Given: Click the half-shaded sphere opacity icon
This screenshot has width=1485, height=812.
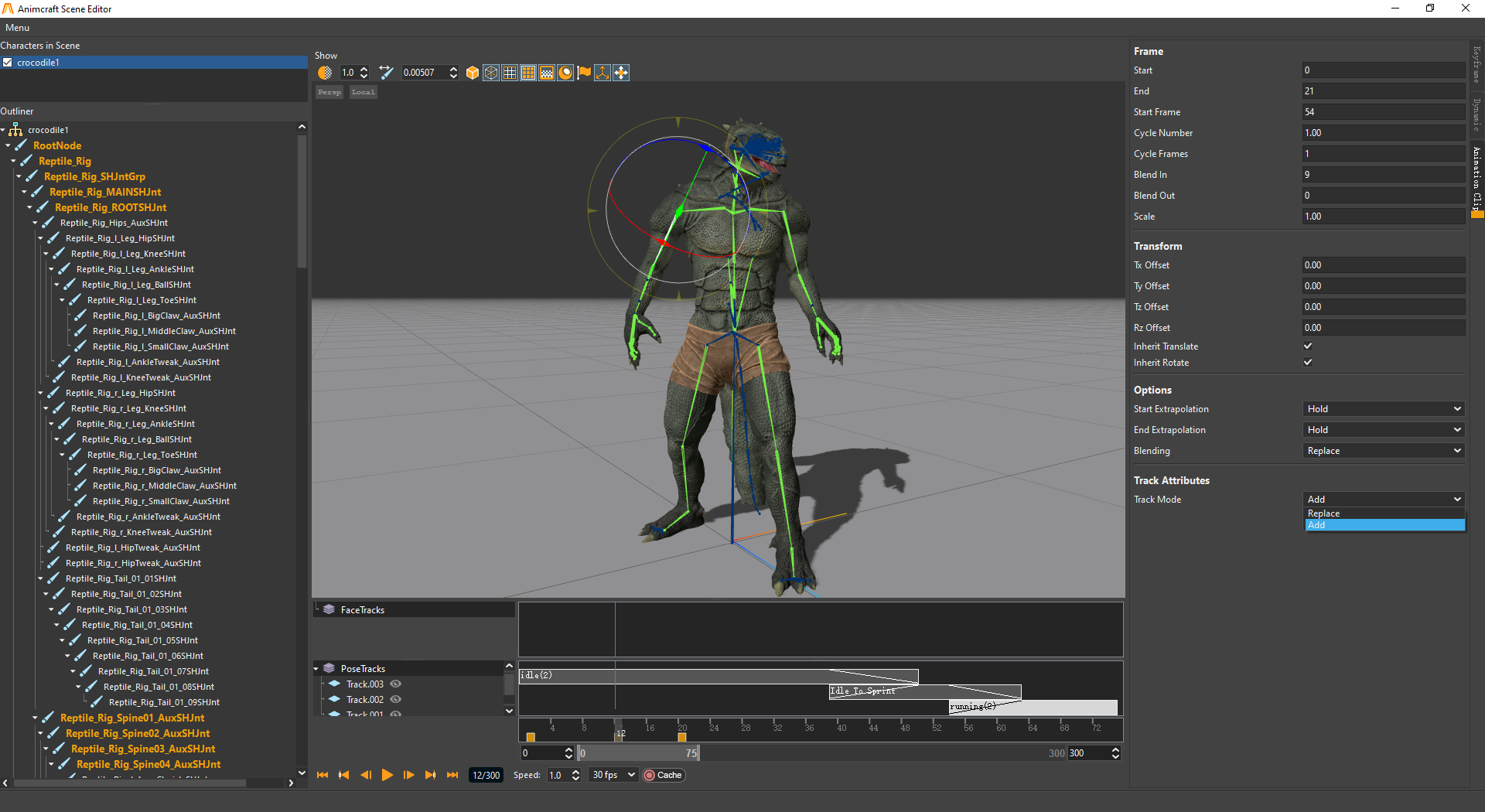Looking at the screenshot, I should point(325,73).
